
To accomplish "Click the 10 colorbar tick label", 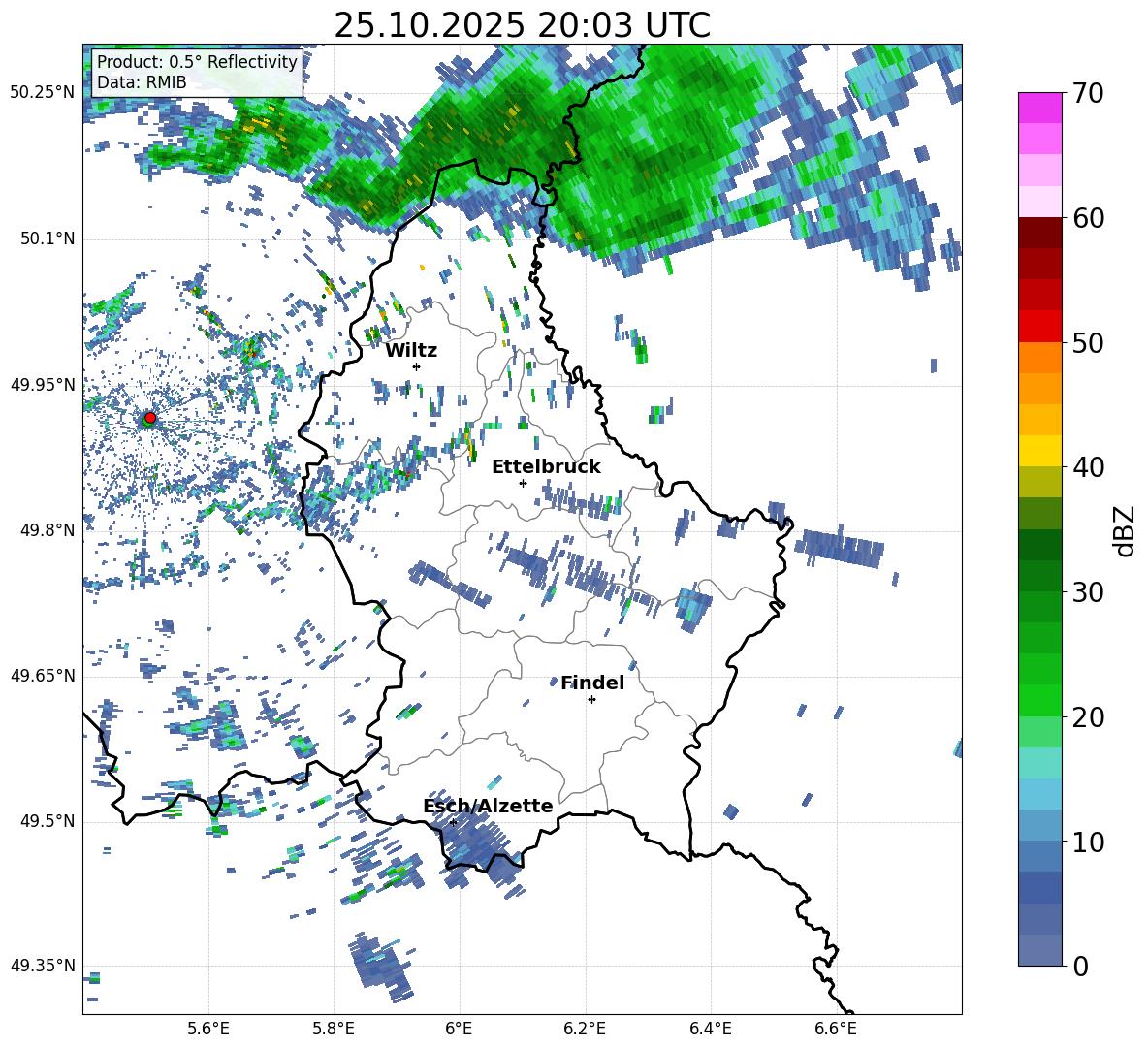I will pyautogui.click(x=1088, y=842).
